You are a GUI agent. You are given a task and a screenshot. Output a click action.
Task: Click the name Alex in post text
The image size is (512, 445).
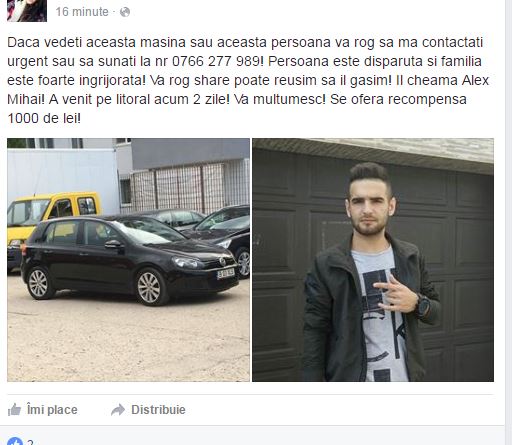pyautogui.click(x=475, y=80)
